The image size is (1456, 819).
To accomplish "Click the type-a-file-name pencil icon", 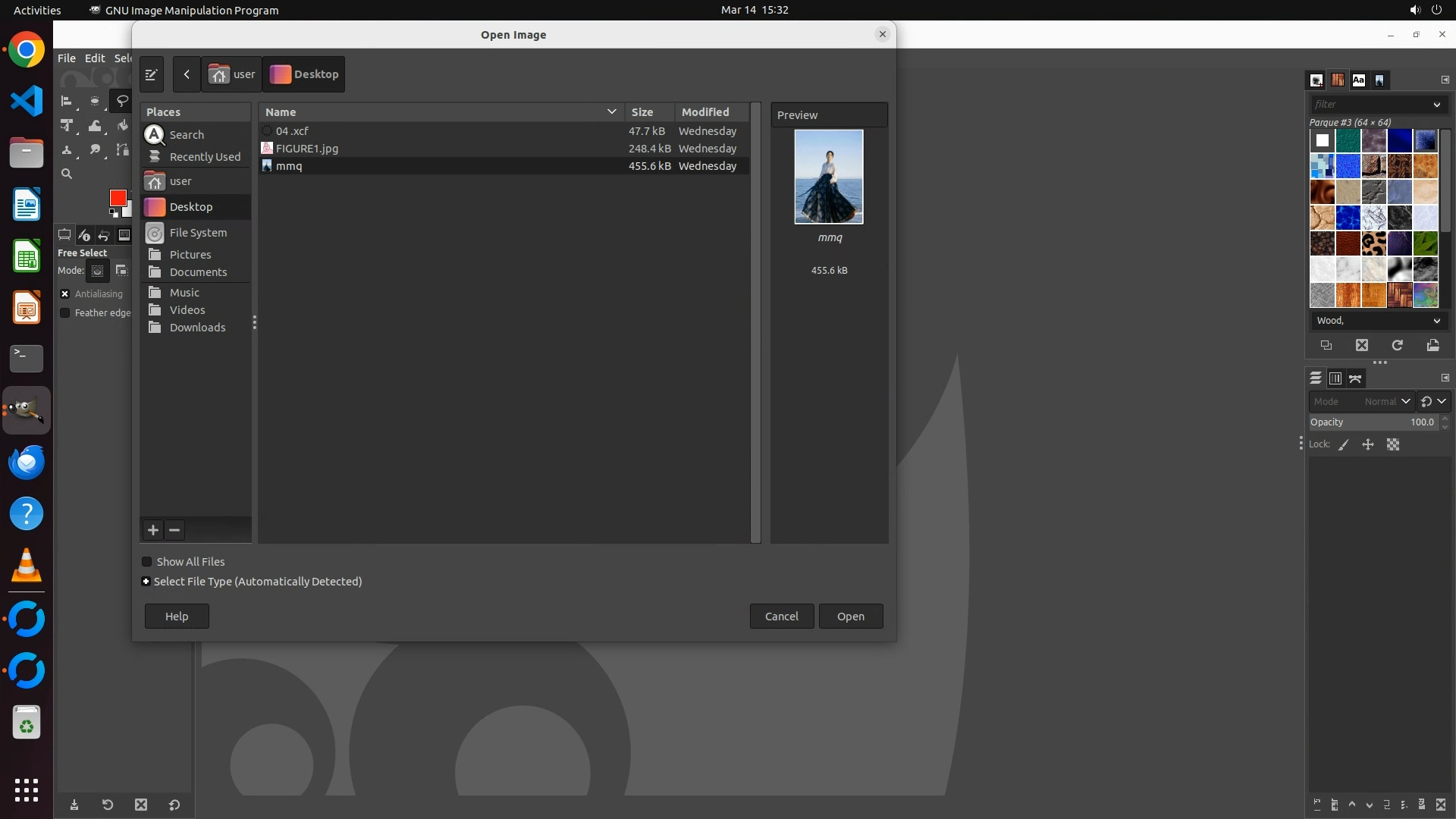I will click(151, 74).
